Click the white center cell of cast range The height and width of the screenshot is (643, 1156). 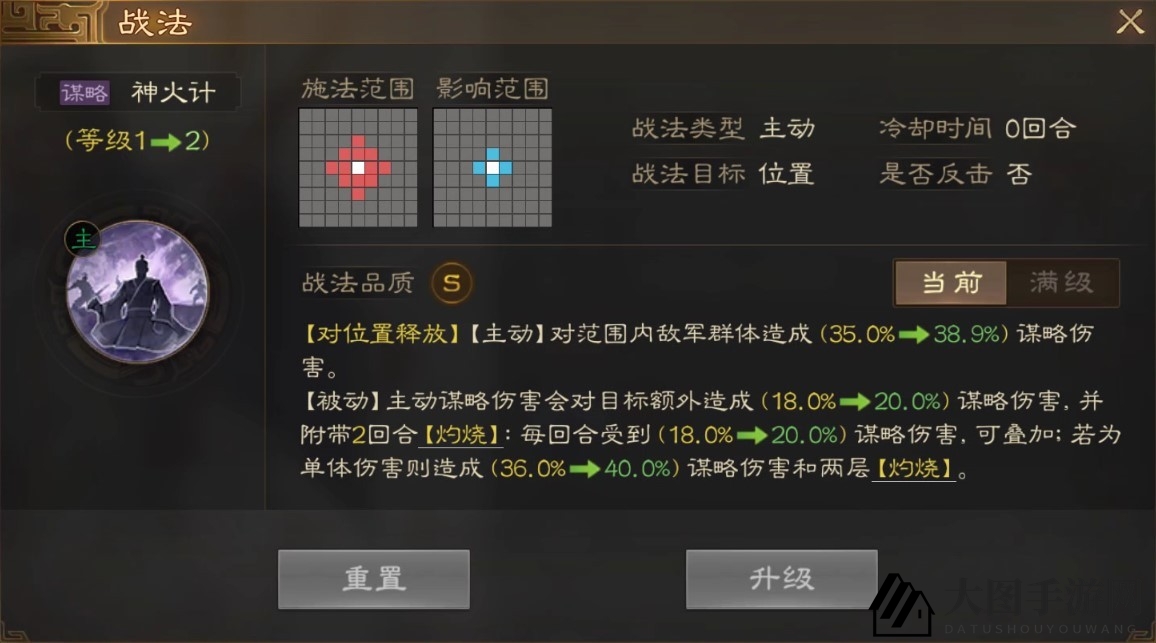(x=358, y=168)
